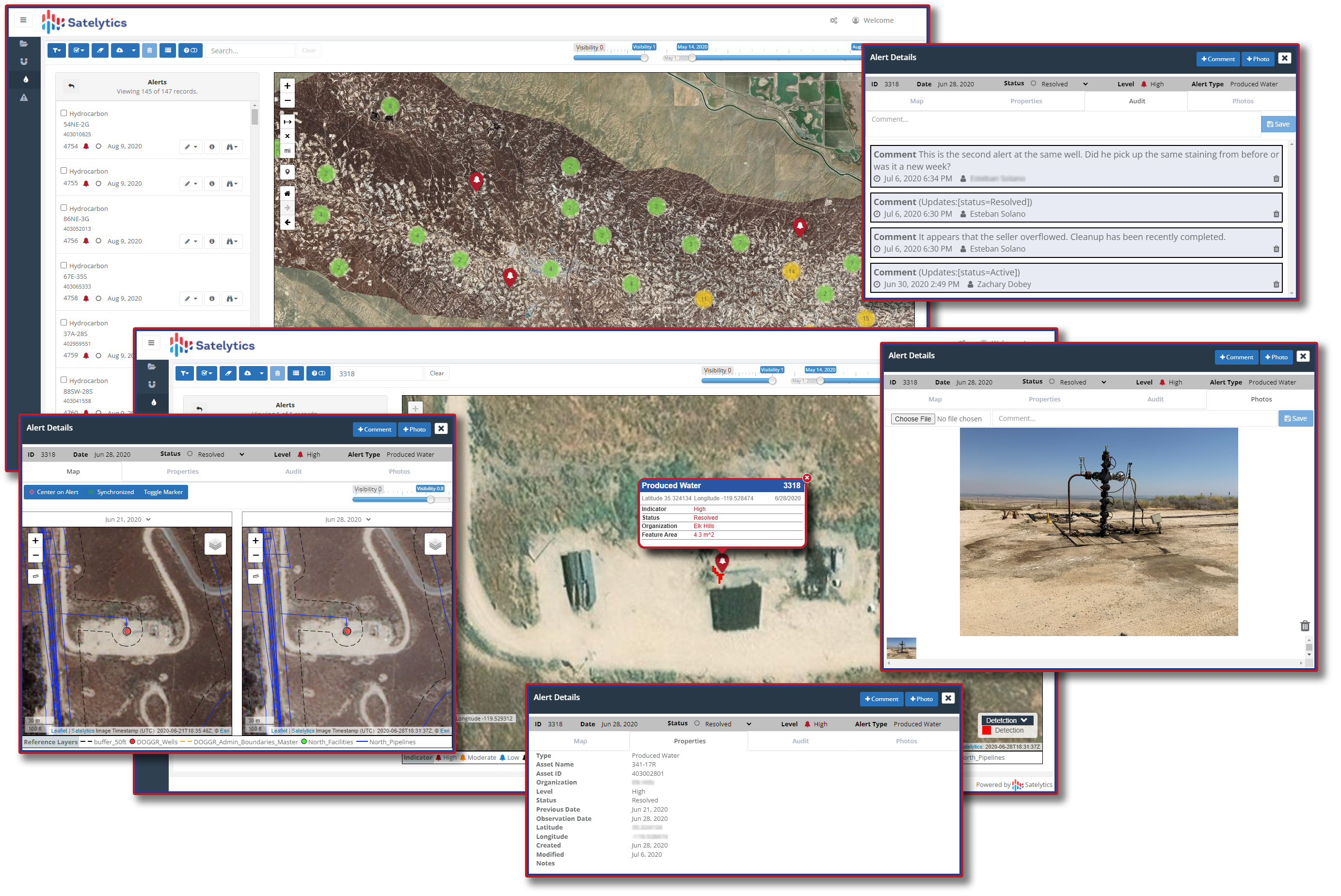This screenshot has height=896, width=1341.
Task: Check the Hydrocarbon 37A-28S alert checkbox
Action: (64, 322)
